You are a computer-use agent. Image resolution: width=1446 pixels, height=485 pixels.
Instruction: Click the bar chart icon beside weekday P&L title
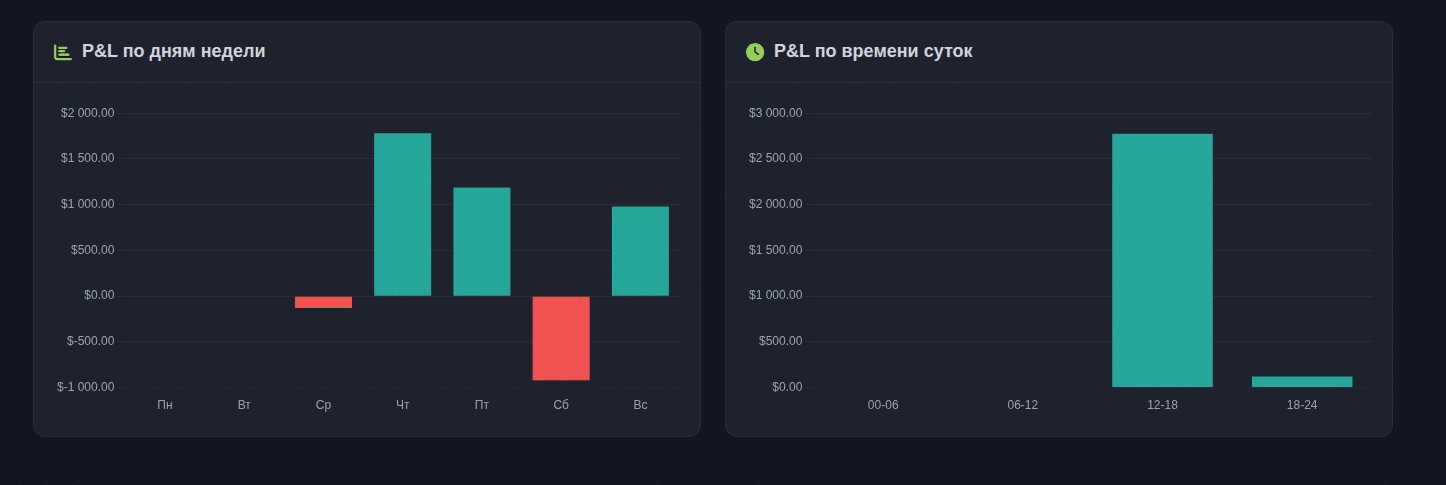coord(63,52)
